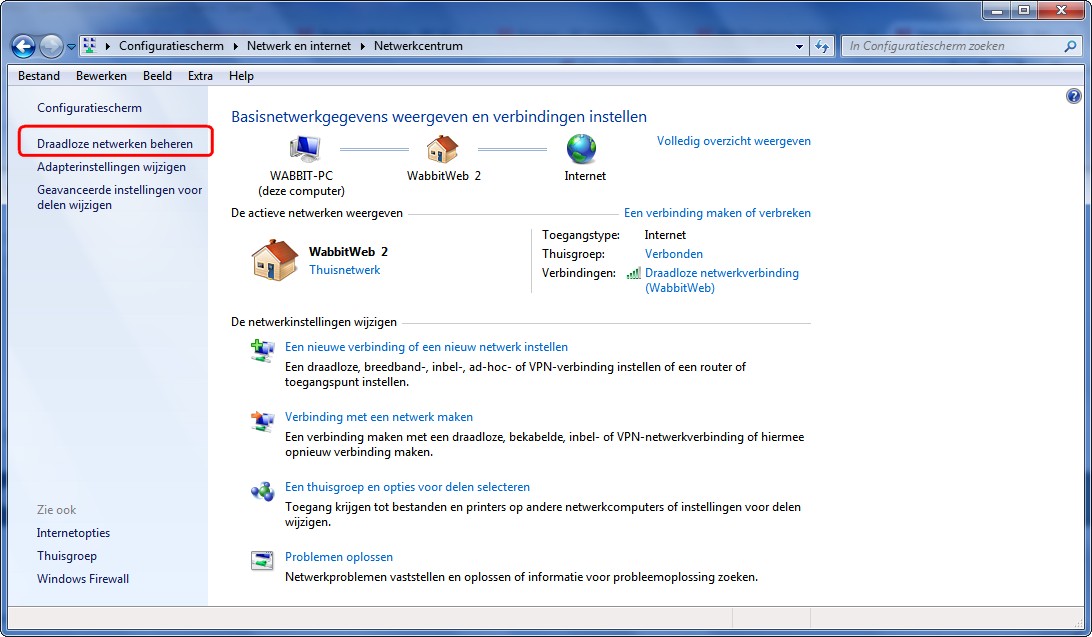Click the Thuisnetwerk network type link
Image resolution: width=1092 pixels, height=637 pixels.
pyautogui.click(x=345, y=270)
